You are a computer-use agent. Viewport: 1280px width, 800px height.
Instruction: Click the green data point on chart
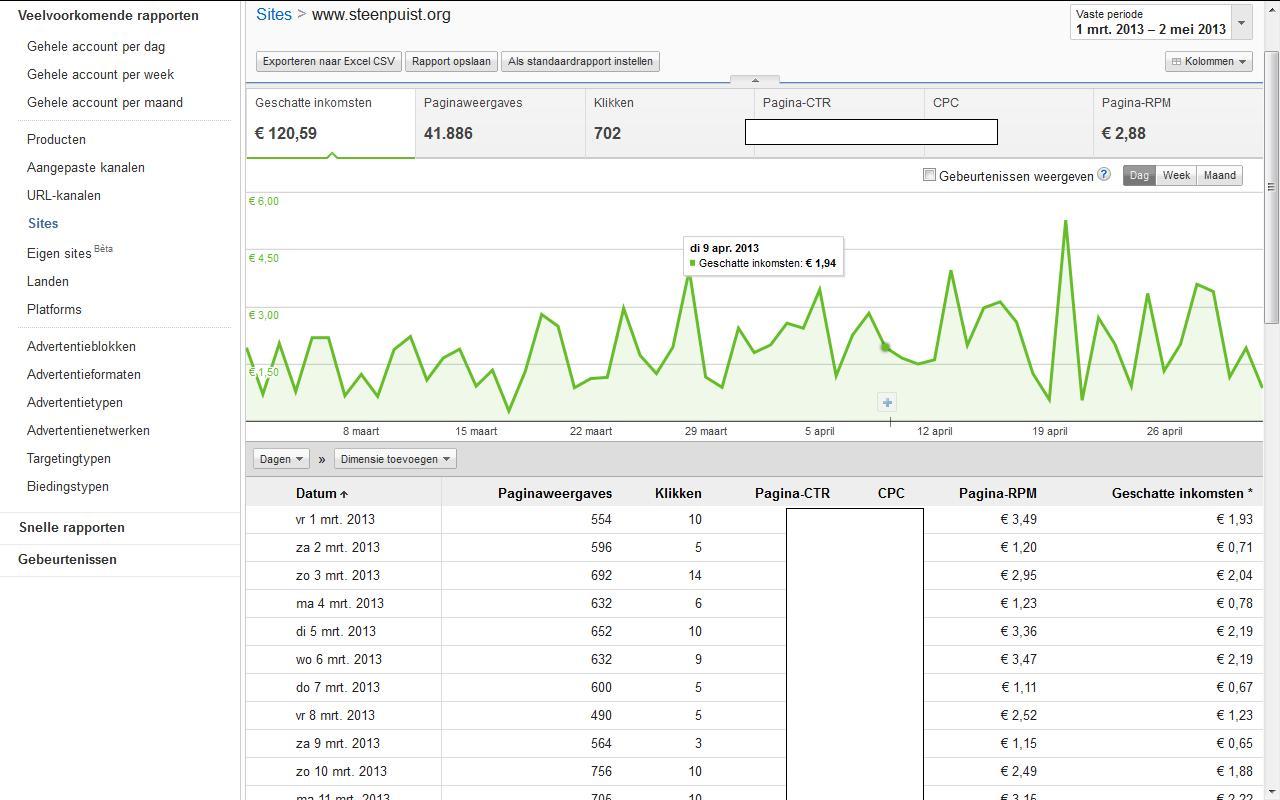pos(885,347)
